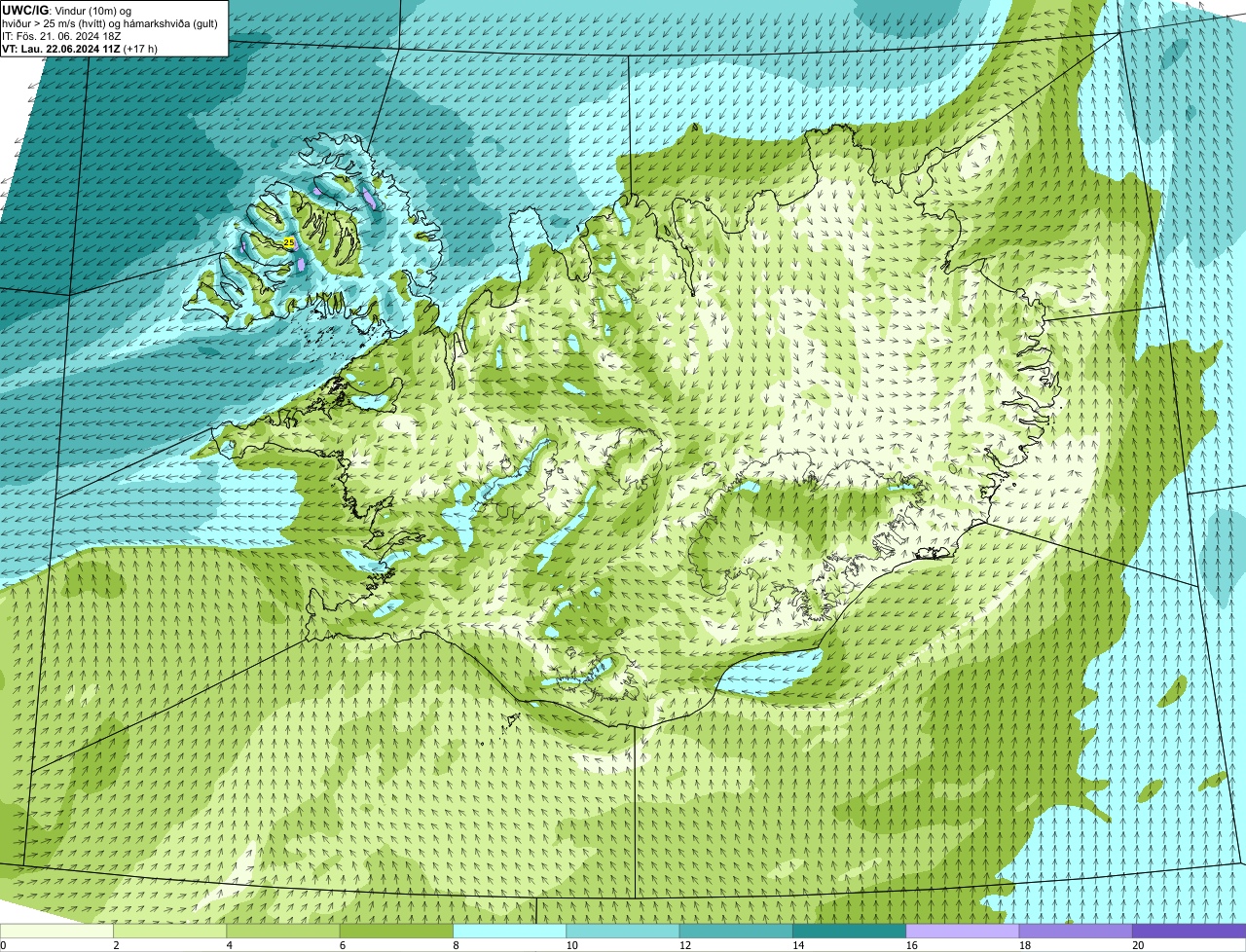Select the legend swatch between 18 and 20
Screen dimensions: 1246x952
tap(1076, 931)
